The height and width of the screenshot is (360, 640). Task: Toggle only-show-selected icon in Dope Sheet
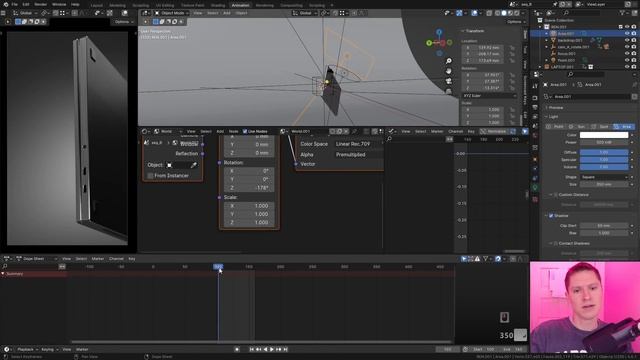click(x=464, y=259)
